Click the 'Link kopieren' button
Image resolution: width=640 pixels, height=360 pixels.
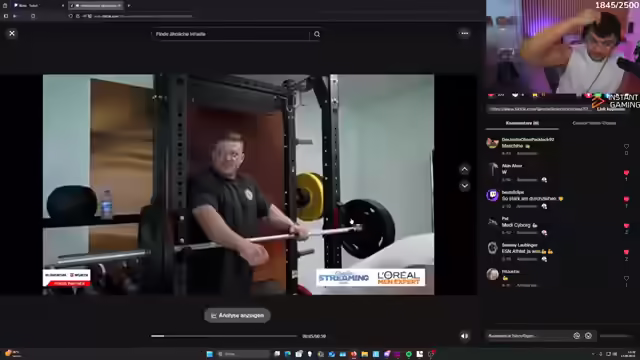(611, 109)
